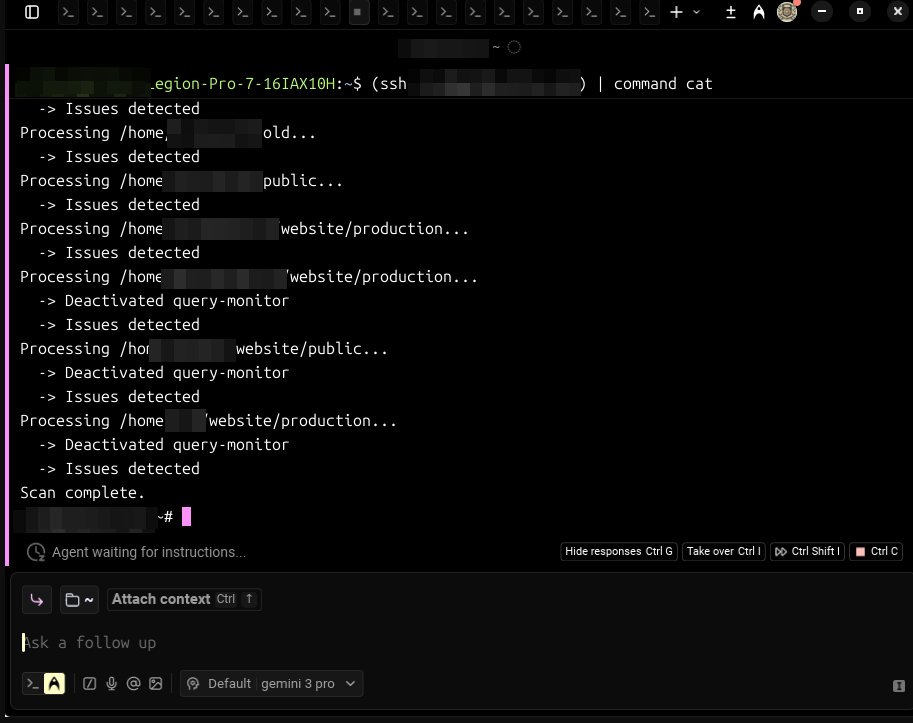The width and height of the screenshot is (913, 723).
Task: Open the user avatar menu
Action: pos(787,12)
